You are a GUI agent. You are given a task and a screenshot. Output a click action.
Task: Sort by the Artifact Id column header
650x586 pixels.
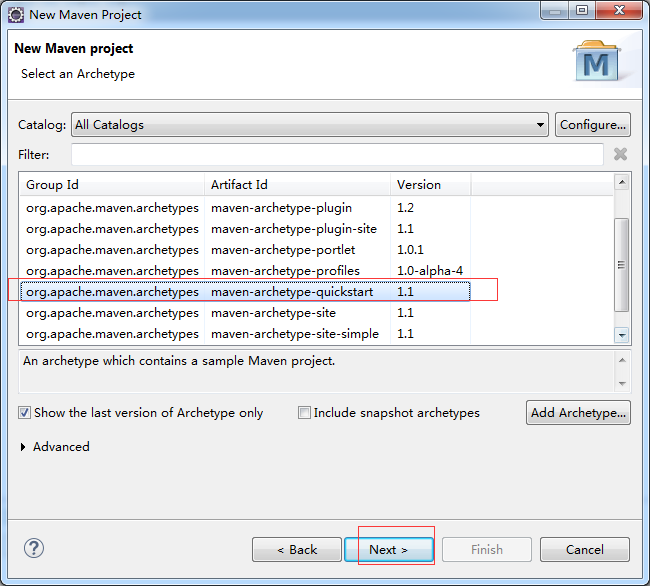[x=297, y=185]
